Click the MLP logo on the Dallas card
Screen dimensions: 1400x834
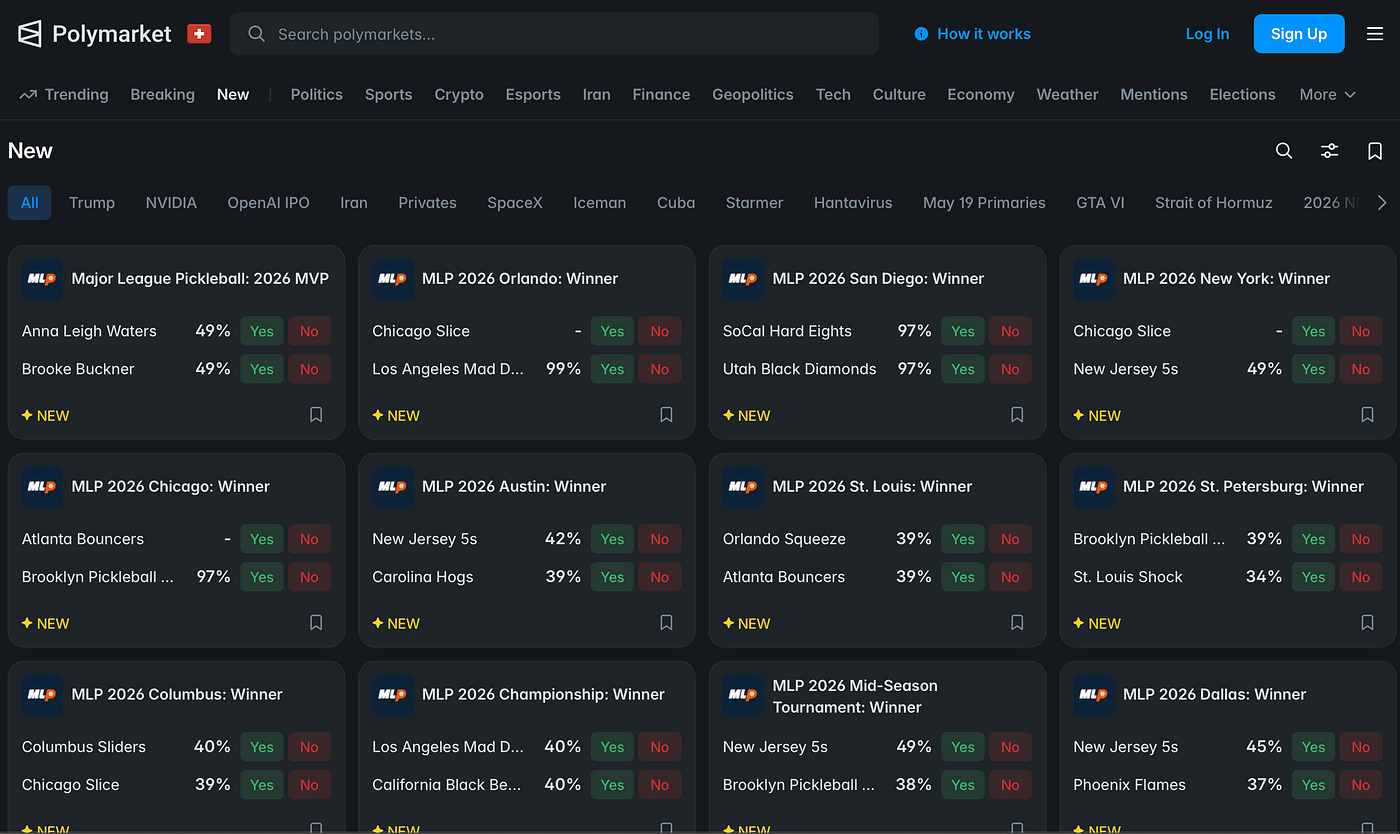pyautogui.click(x=1094, y=695)
